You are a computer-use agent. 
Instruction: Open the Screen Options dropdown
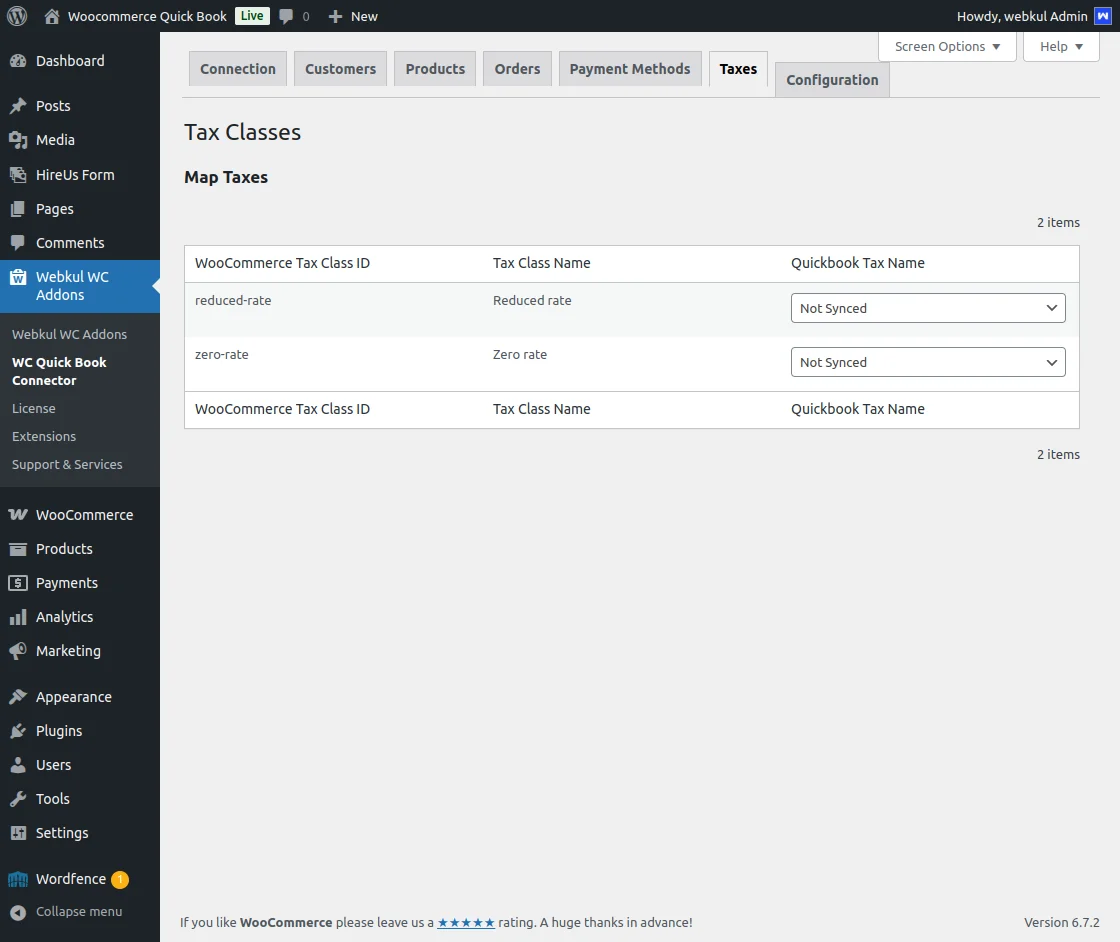pyautogui.click(x=944, y=46)
